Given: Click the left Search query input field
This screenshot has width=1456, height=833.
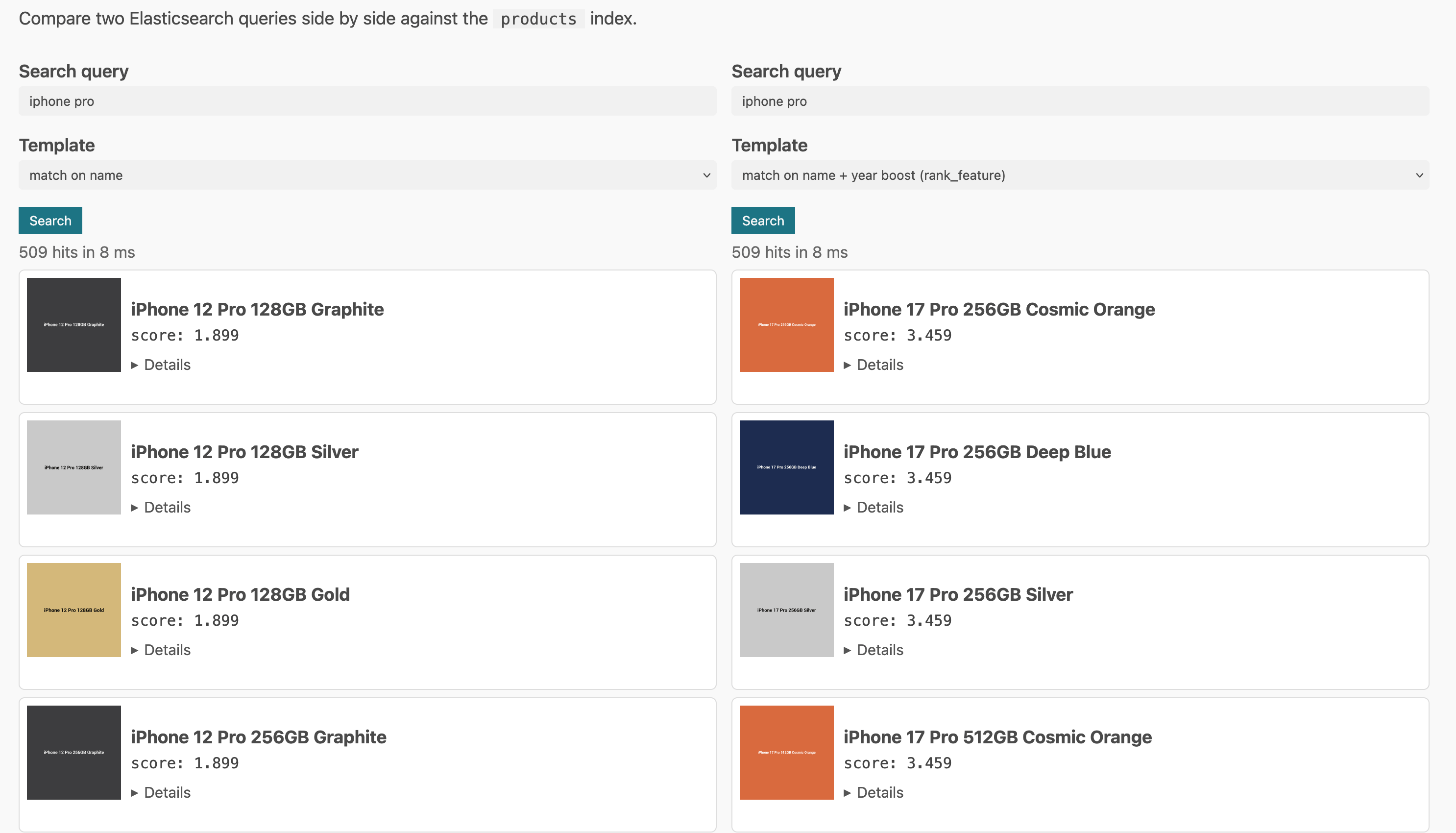Looking at the screenshot, I should point(367,101).
